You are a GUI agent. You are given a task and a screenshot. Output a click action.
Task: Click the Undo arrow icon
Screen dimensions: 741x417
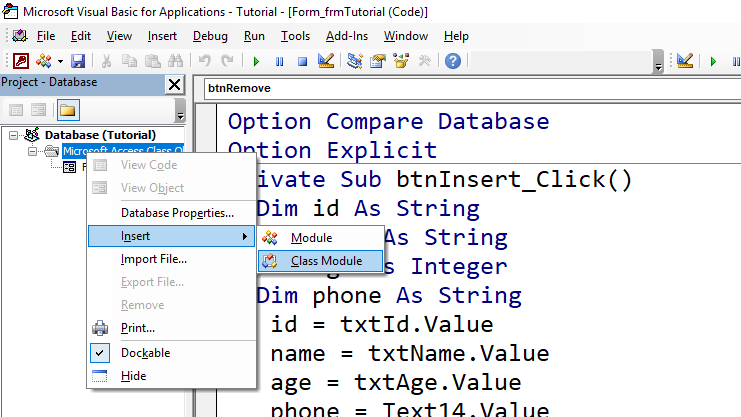coord(204,61)
